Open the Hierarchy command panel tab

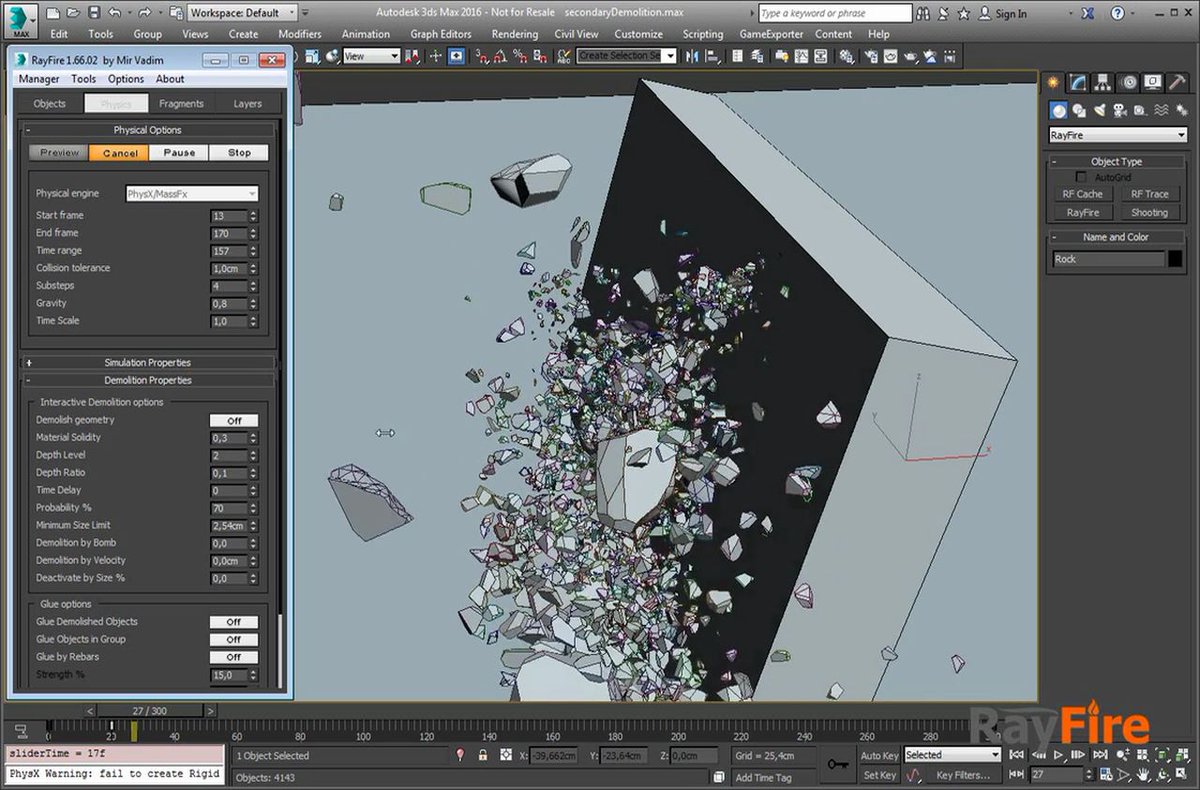click(1103, 82)
